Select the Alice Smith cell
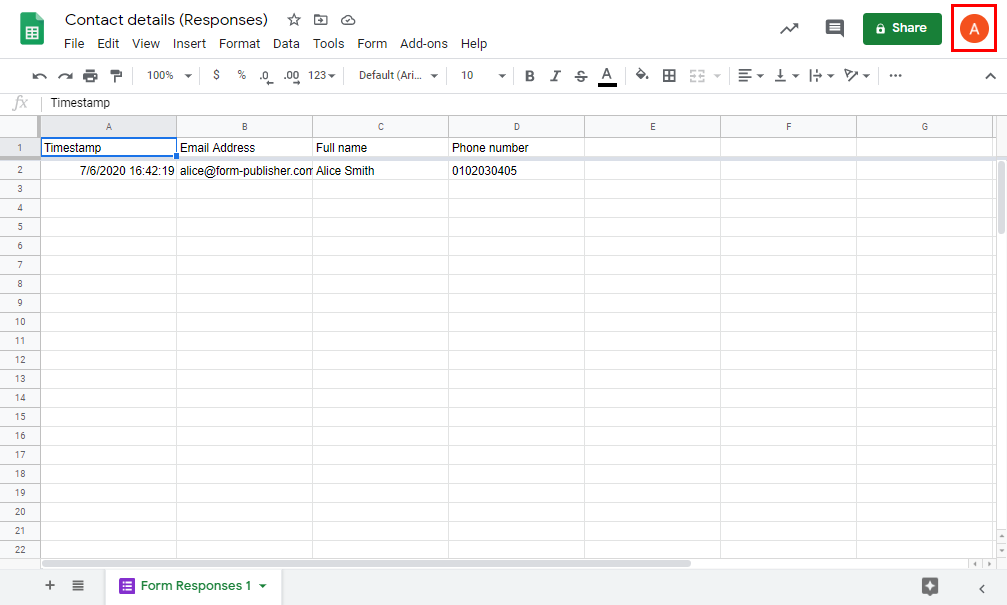This screenshot has width=1007, height=605. click(380, 170)
